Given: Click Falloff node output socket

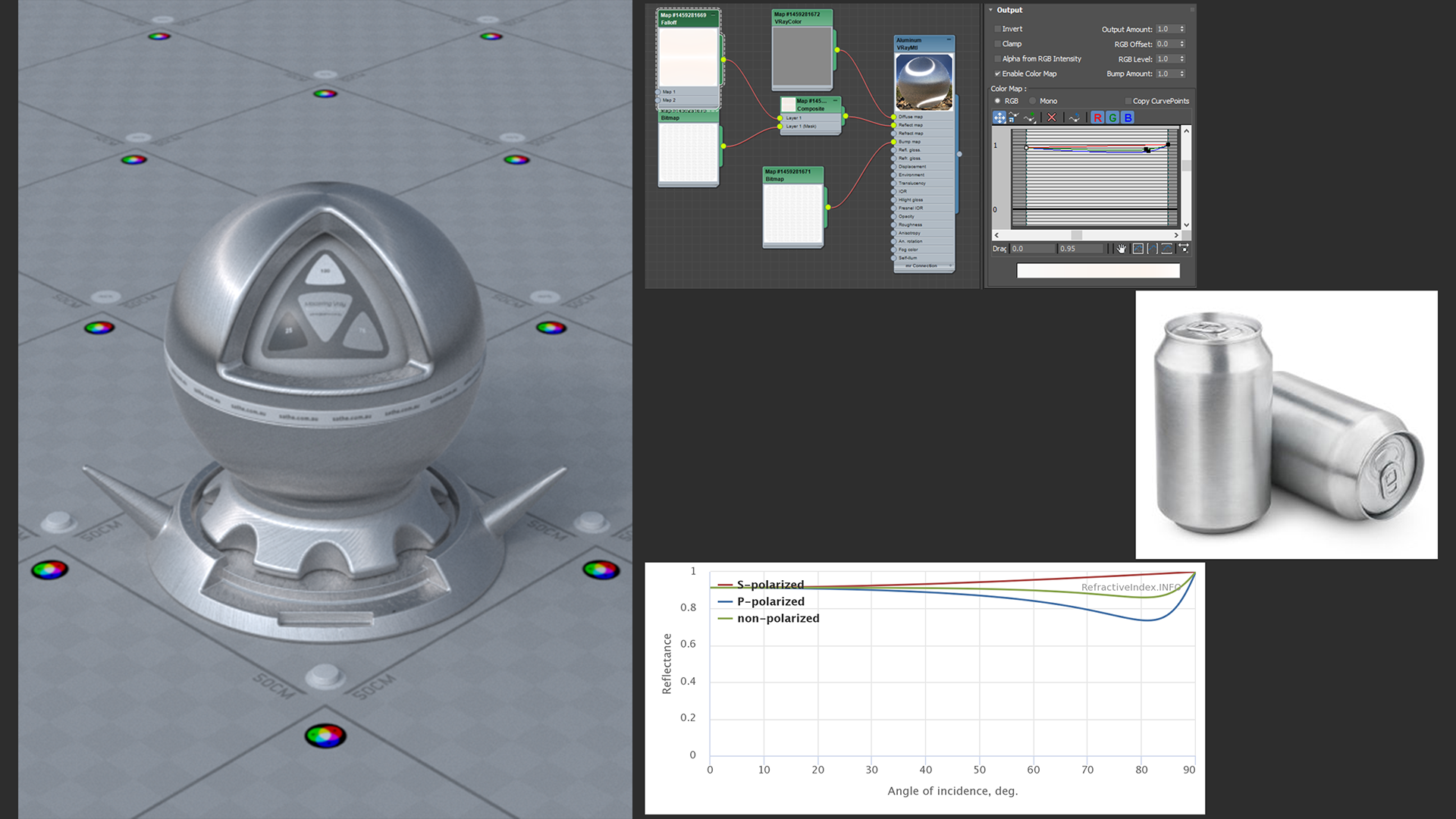Looking at the screenshot, I should [723, 59].
